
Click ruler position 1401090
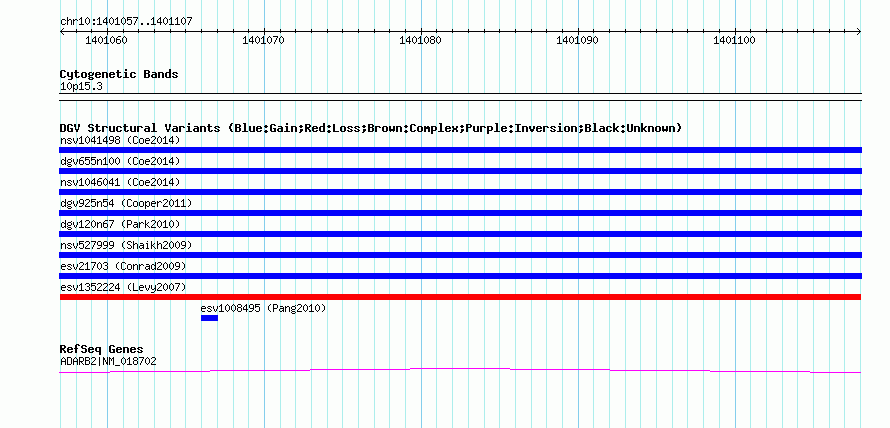click(577, 40)
